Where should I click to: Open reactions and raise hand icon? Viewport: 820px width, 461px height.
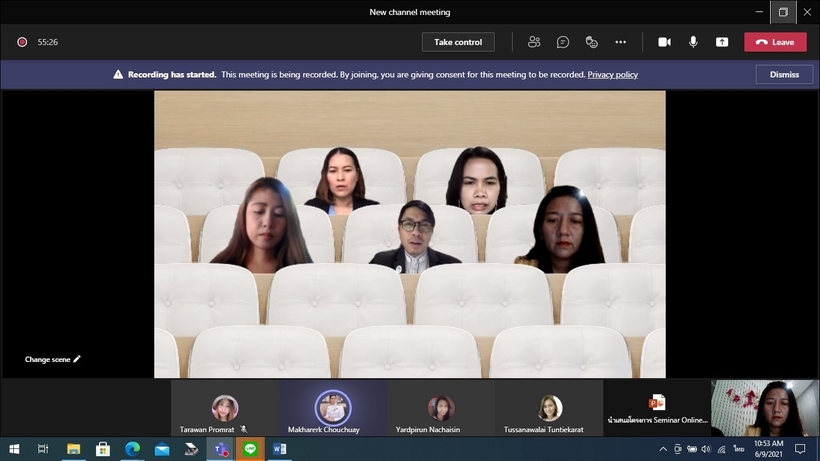point(591,42)
